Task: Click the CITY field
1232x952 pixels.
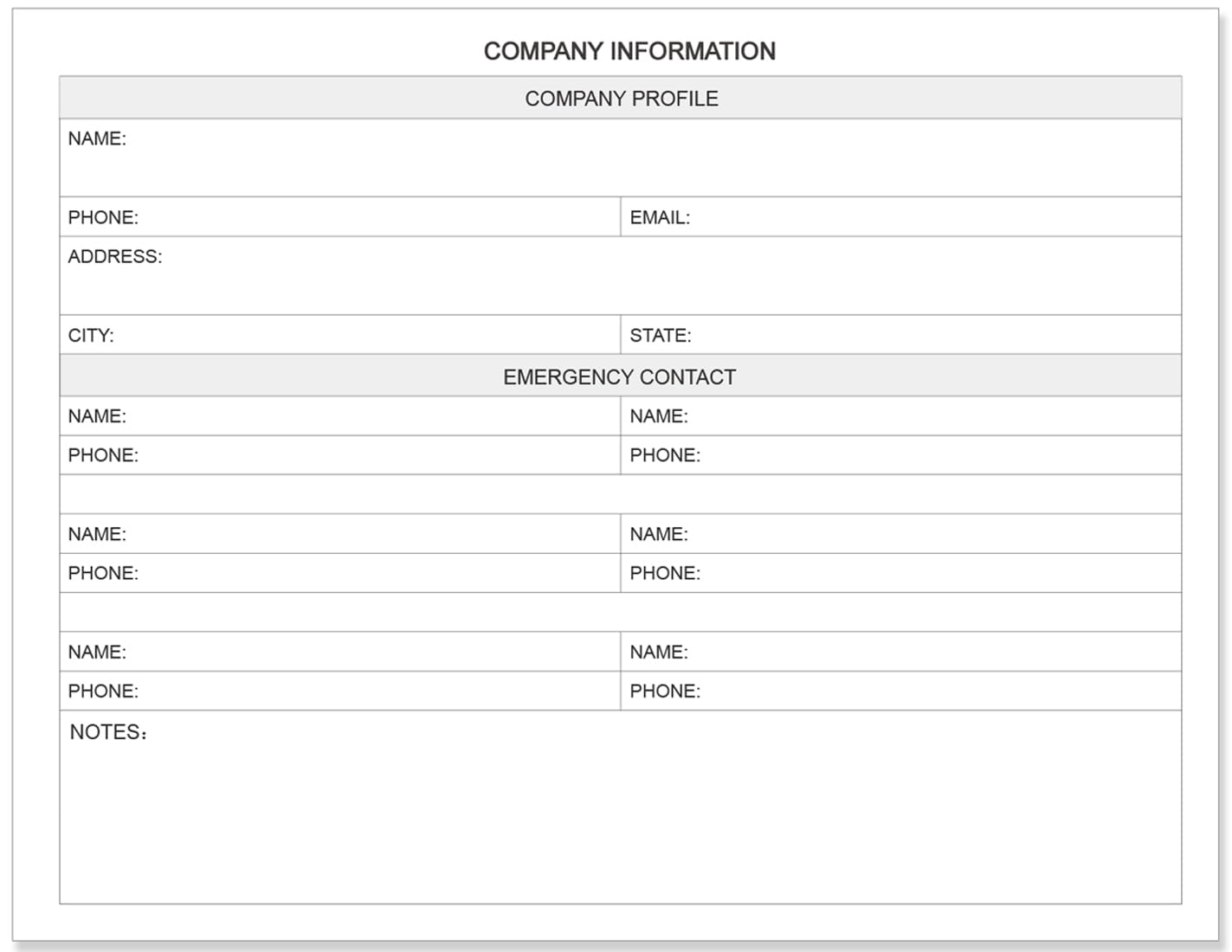Action: [x=339, y=334]
